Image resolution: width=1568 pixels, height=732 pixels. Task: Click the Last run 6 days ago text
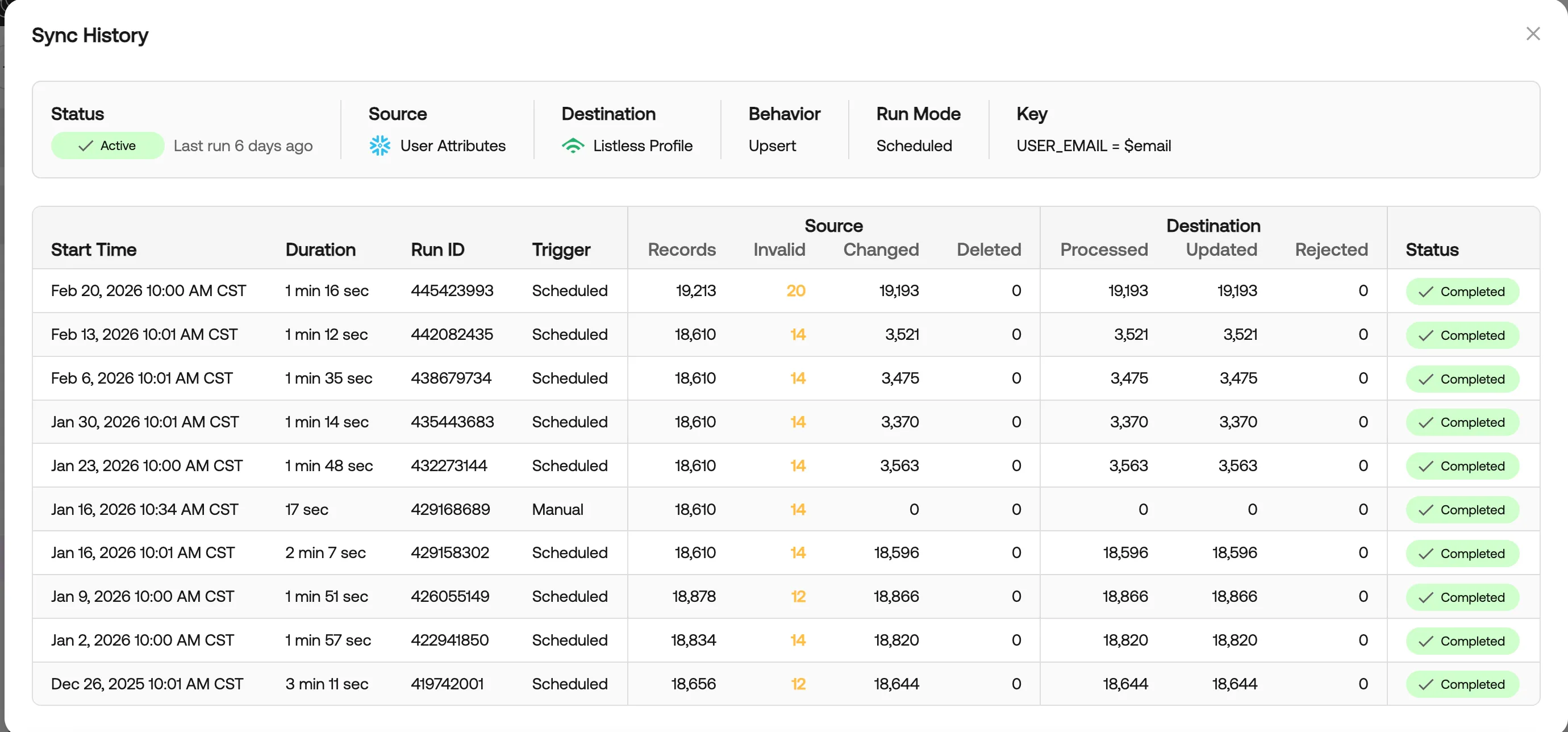pos(243,145)
